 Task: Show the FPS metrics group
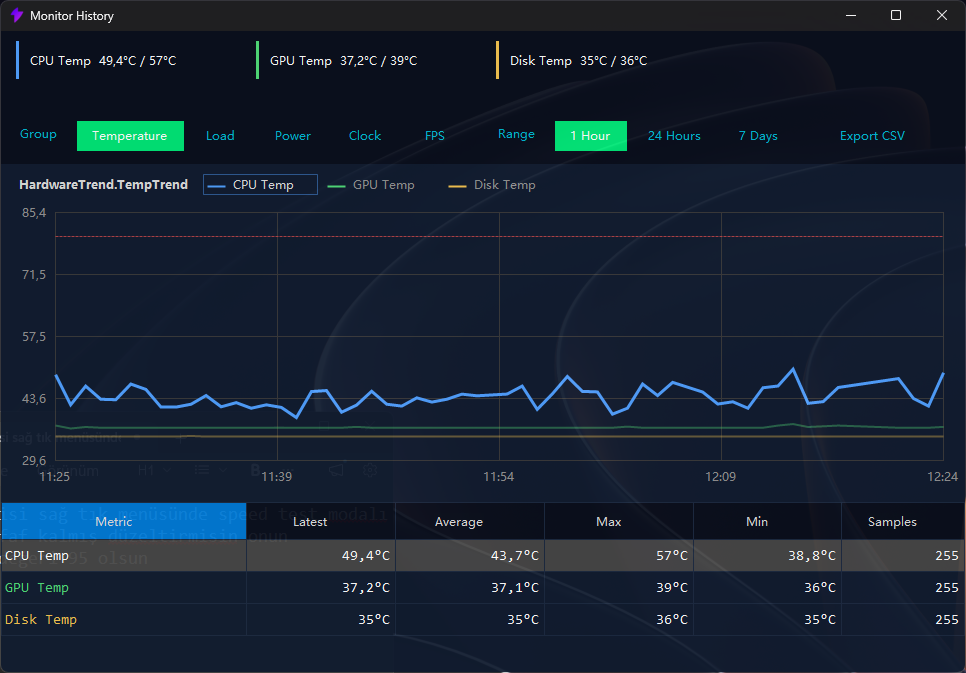coord(434,136)
